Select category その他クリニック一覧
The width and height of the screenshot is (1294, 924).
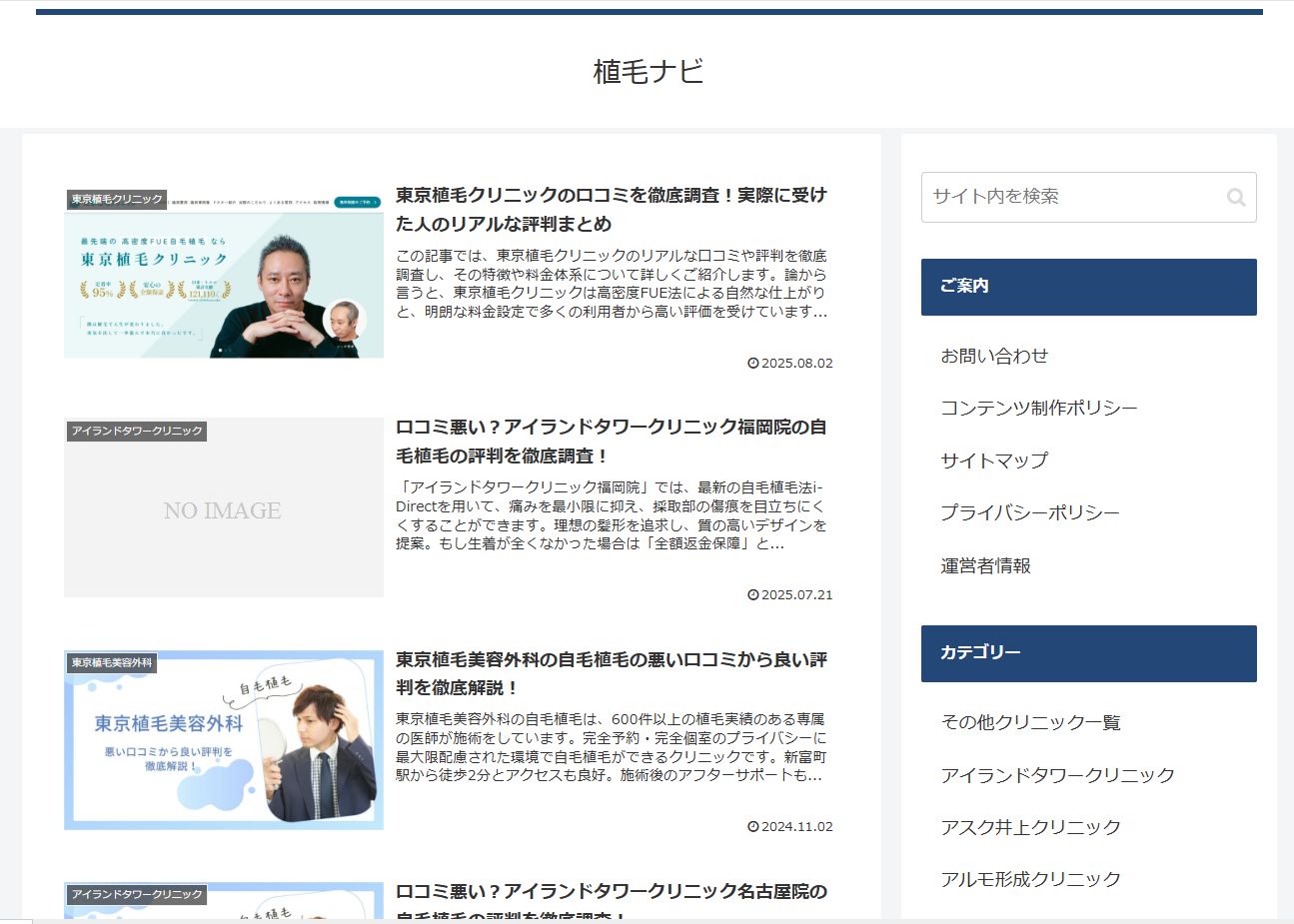click(1030, 722)
